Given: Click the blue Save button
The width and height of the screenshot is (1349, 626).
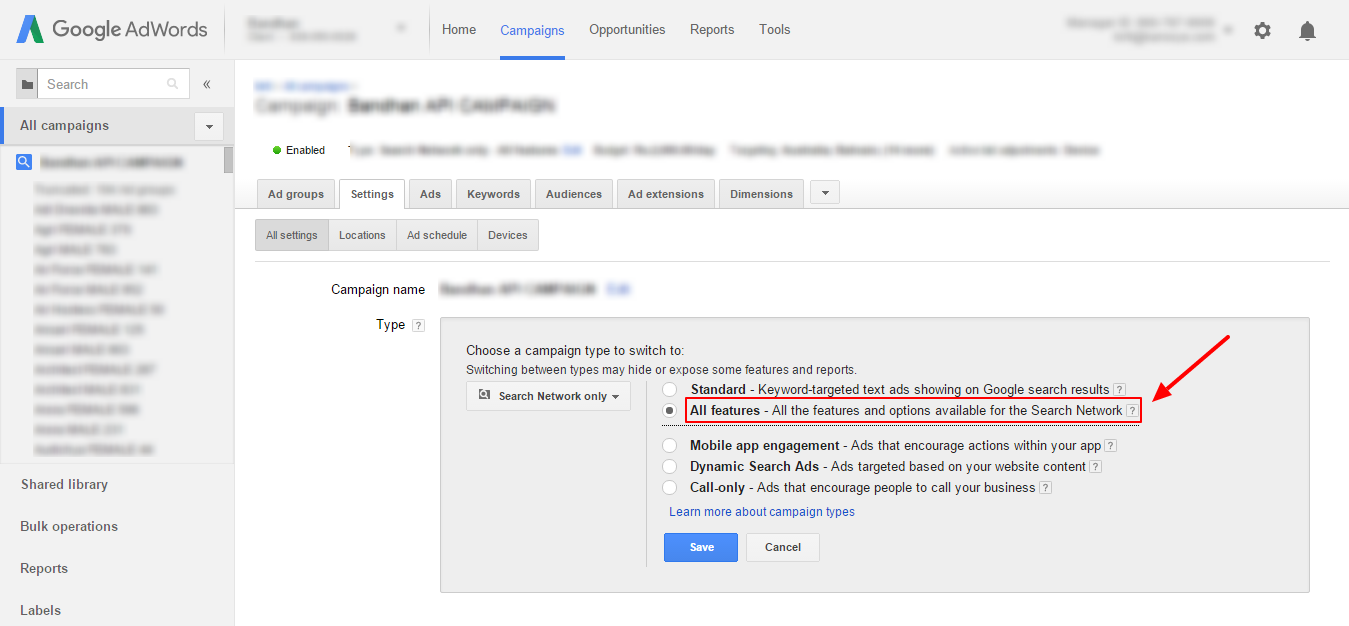Looking at the screenshot, I should pyautogui.click(x=701, y=547).
